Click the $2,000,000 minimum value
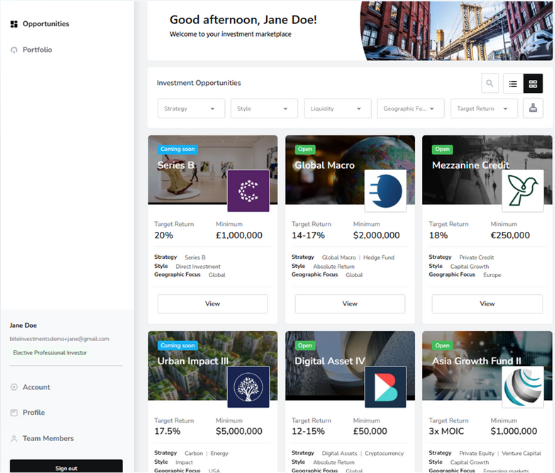This screenshot has height=473, width=555. click(376, 235)
